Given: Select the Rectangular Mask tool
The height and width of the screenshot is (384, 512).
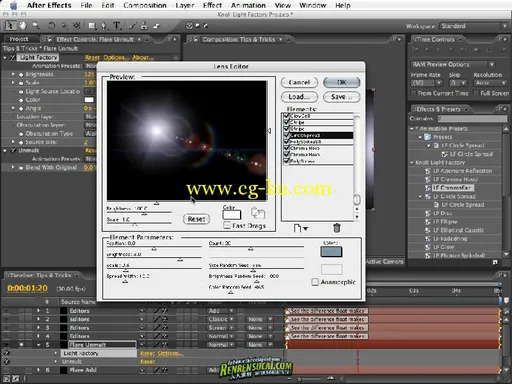Looking at the screenshot, I should tap(92, 26).
